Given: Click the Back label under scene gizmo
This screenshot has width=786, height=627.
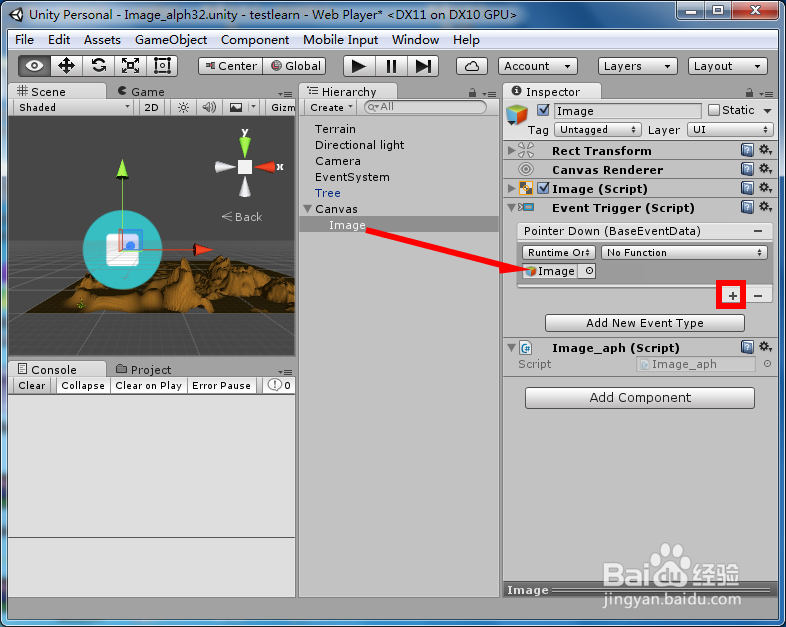Looking at the screenshot, I should coord(242,217).
